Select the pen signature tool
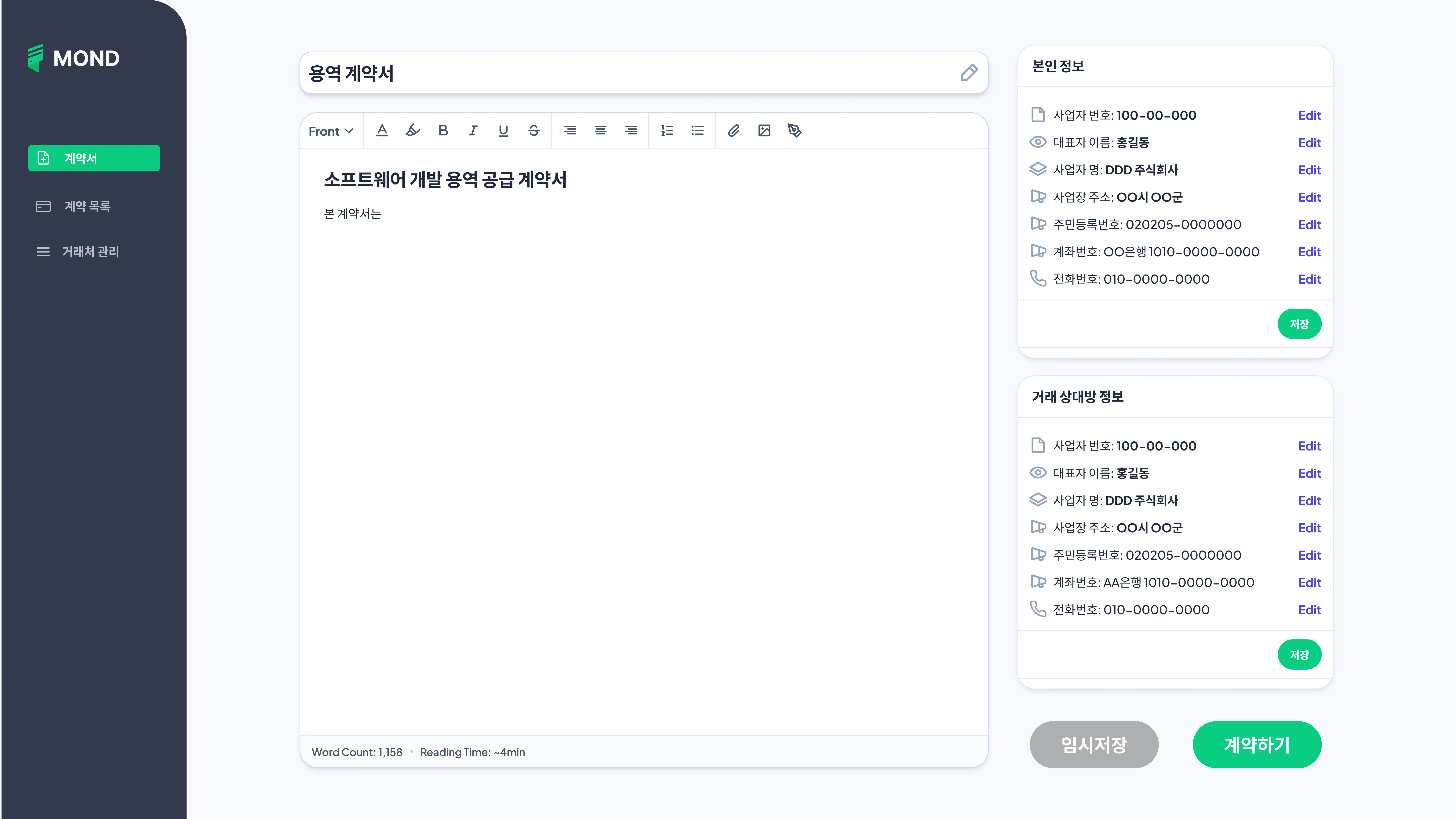Screen dimensions: 1456x819 coord(795,131)
